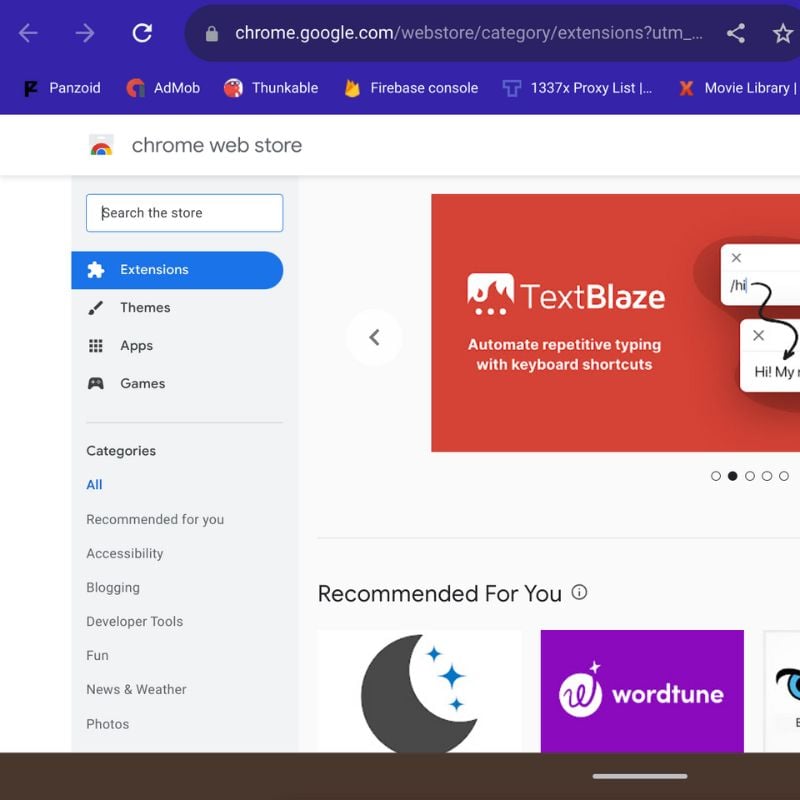The image size is (800, 800).
Task: Tap the Android navigation home pill
Action: [x=640, y=777]
